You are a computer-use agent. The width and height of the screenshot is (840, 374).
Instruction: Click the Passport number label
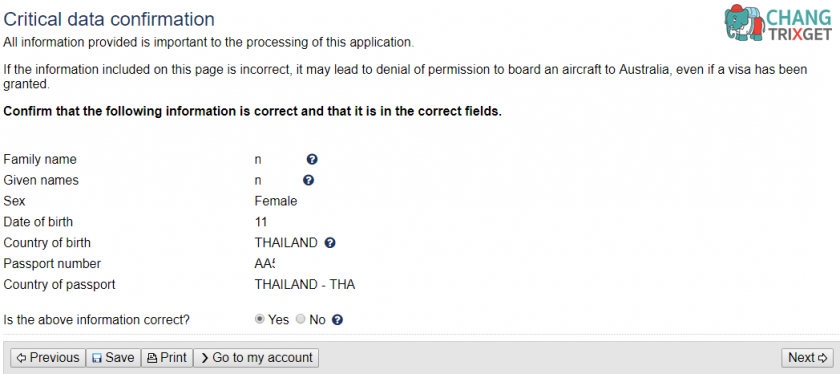pos(52,264)
